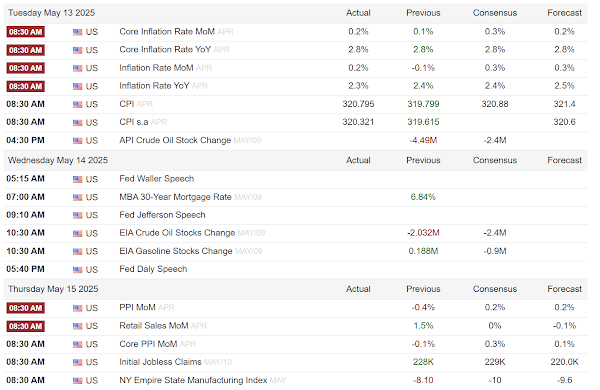
Task: Open Fed Jefferson Speech event
Action: coord(162,215)
